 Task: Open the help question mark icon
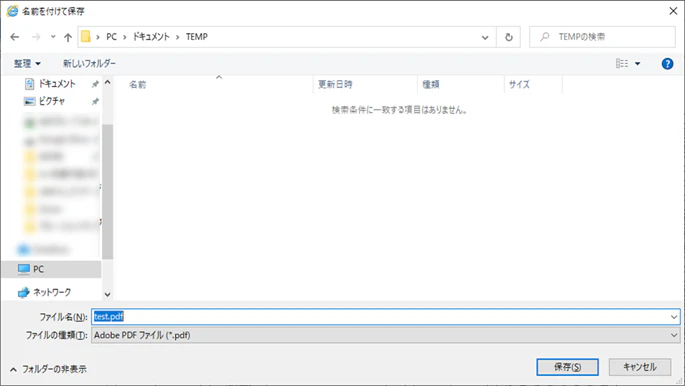click(x=667, y=64)
